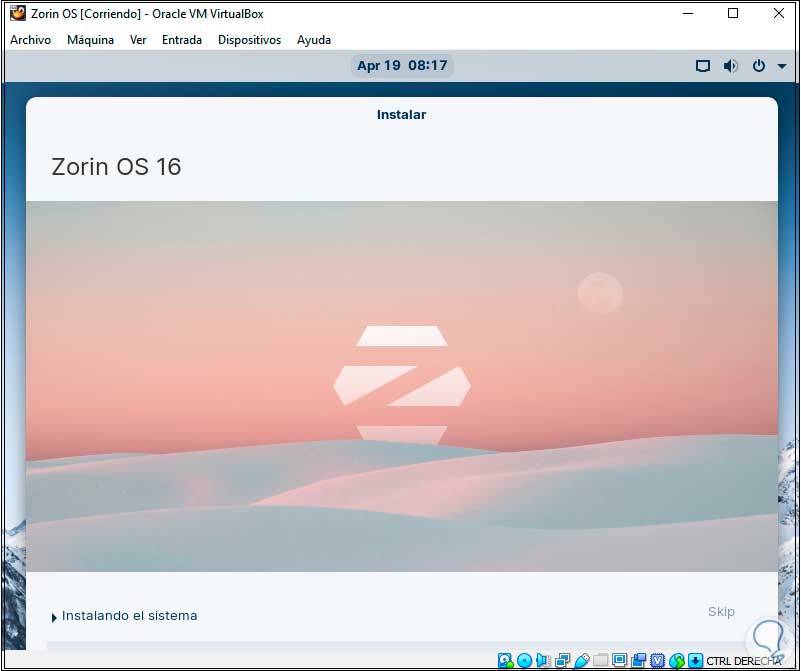Click the Instalar window title
The image size is (801, 671).
tap(401, 114)
